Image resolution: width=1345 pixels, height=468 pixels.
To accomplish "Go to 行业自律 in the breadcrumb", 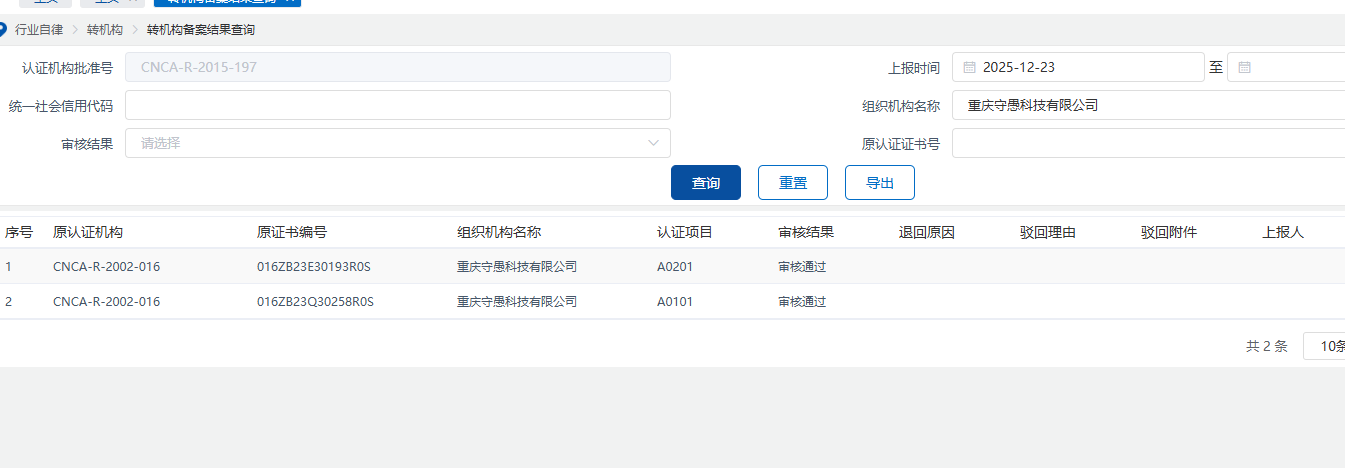I will click(39, 30).
